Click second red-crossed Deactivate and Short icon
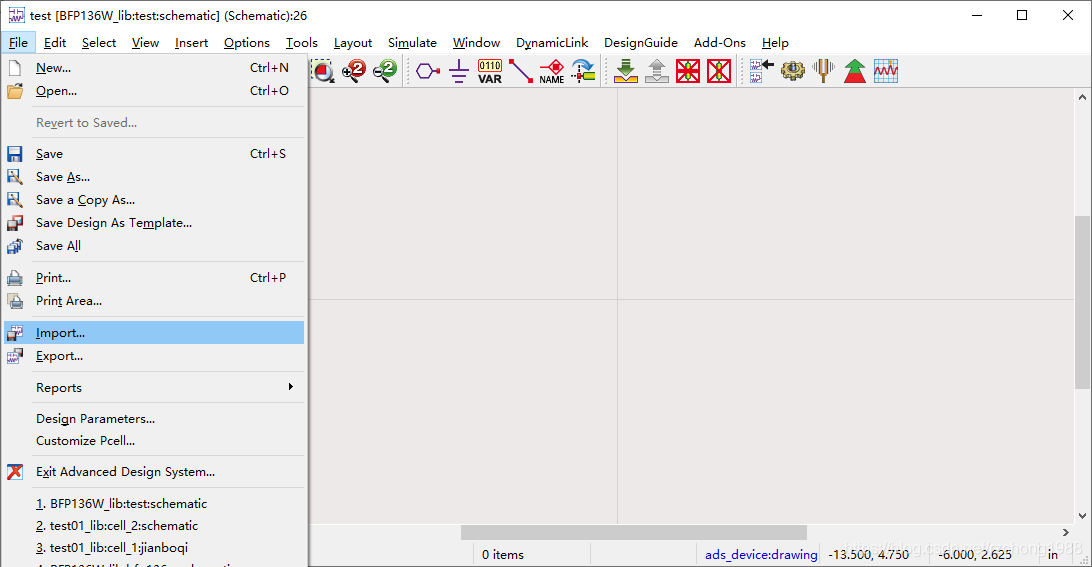The image size is (1092, 567). [x=719, y=71]
